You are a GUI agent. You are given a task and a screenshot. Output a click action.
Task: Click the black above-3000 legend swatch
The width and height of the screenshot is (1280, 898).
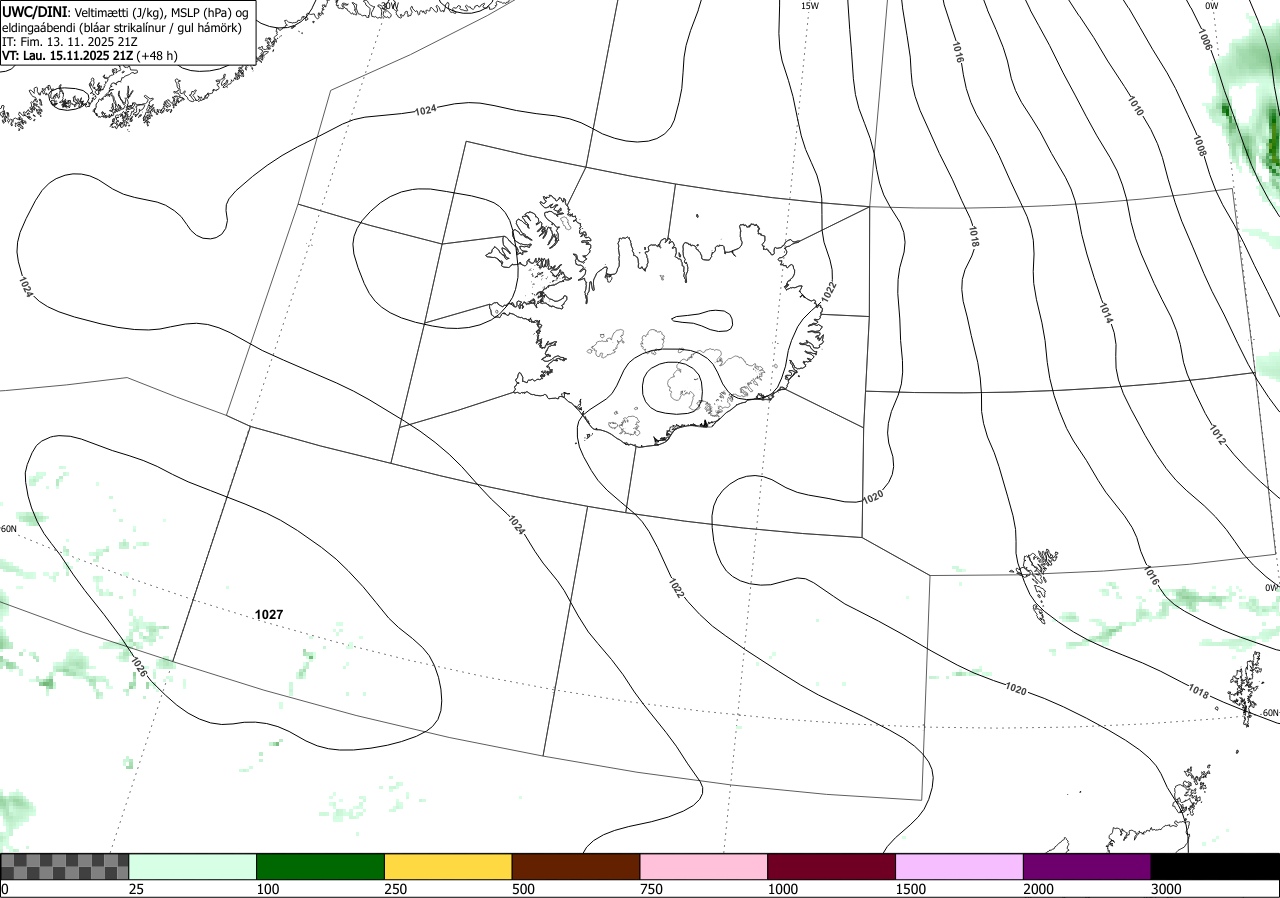pyautogui.click(x=1215, y=866)
